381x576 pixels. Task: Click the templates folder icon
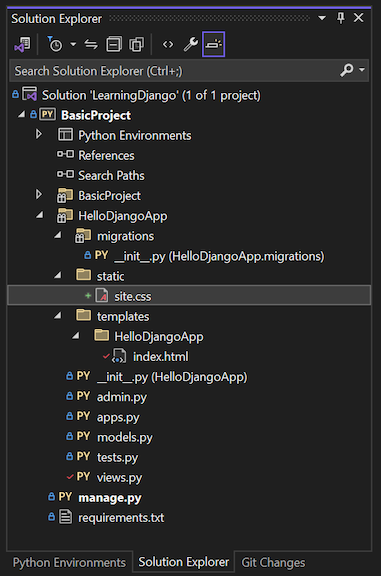84,315
